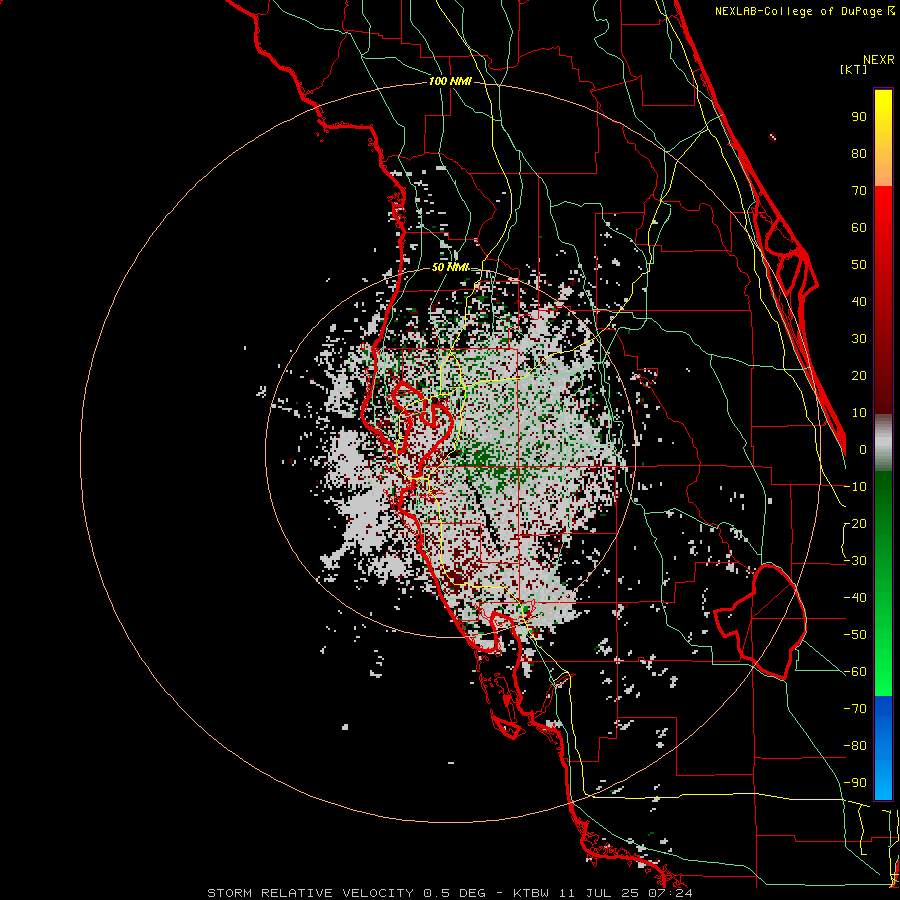Click the 11 JUL 25 date in the caption
Screen dimensions: 900x900
600,893
